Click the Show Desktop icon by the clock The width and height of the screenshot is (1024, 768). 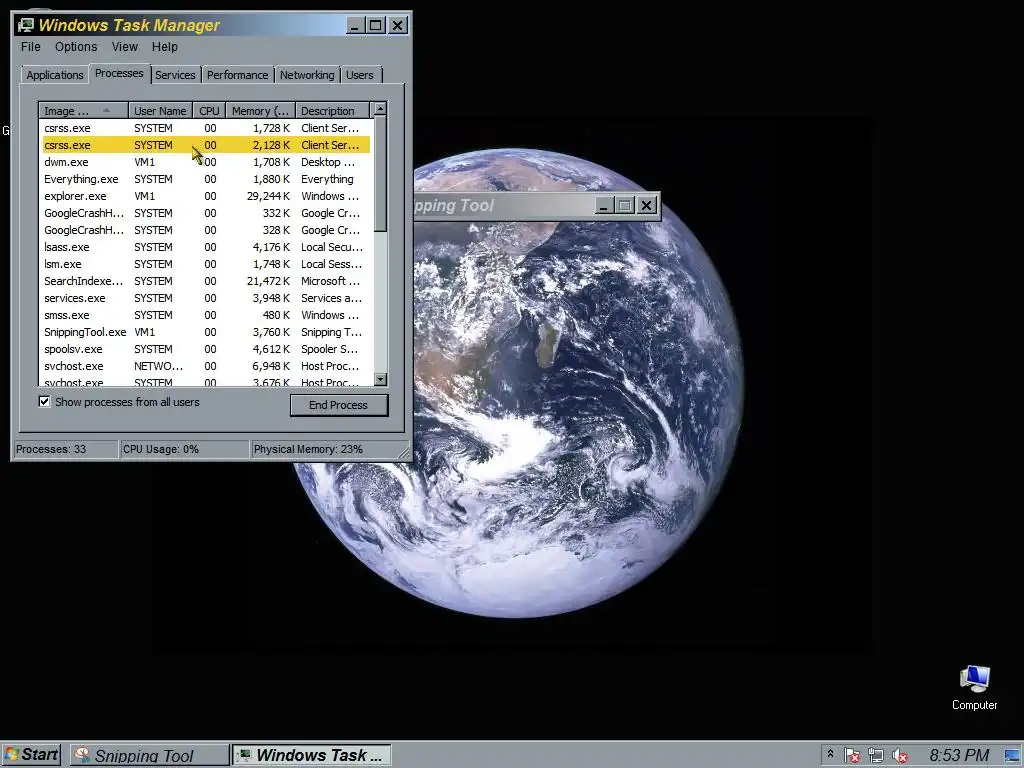1013,756
